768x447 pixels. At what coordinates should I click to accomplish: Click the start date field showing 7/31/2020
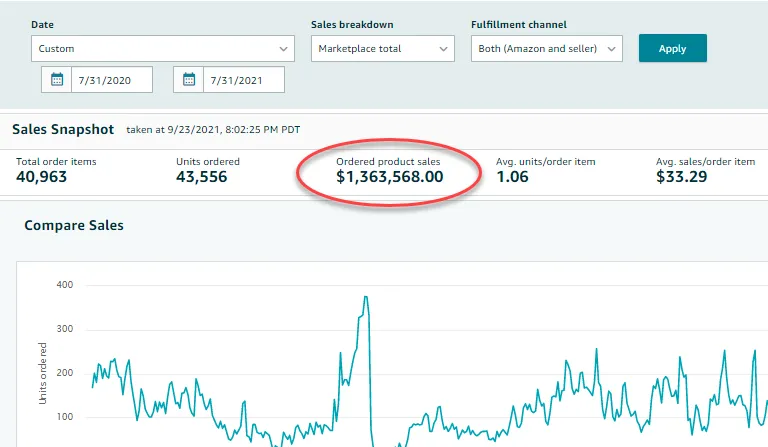[112, 80]
